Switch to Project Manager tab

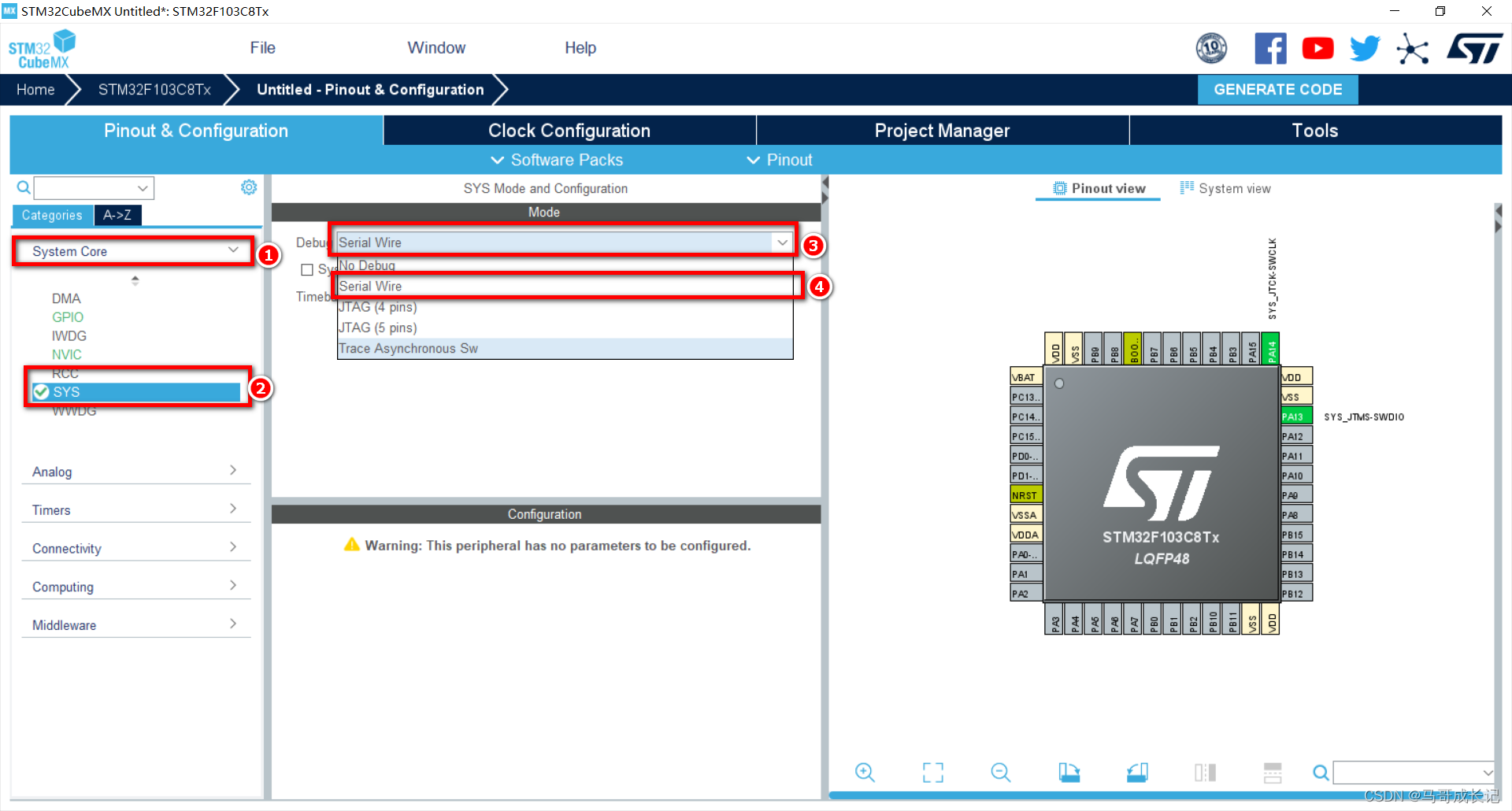click(x=942, y=131)
